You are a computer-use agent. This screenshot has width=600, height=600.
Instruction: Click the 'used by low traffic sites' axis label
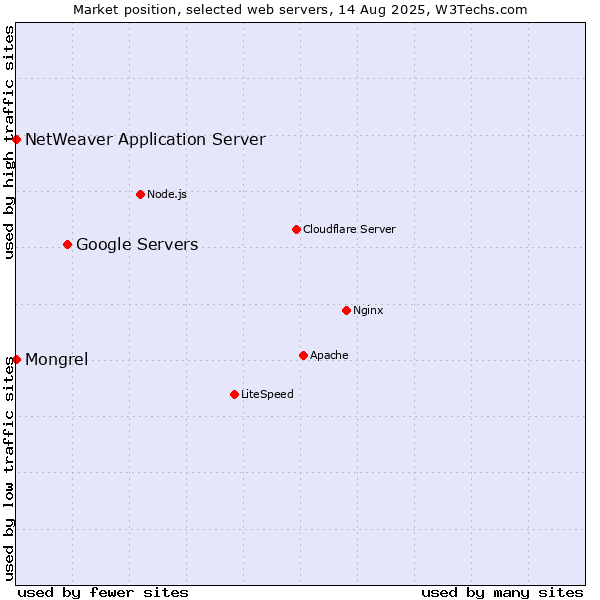coord(8,469)
